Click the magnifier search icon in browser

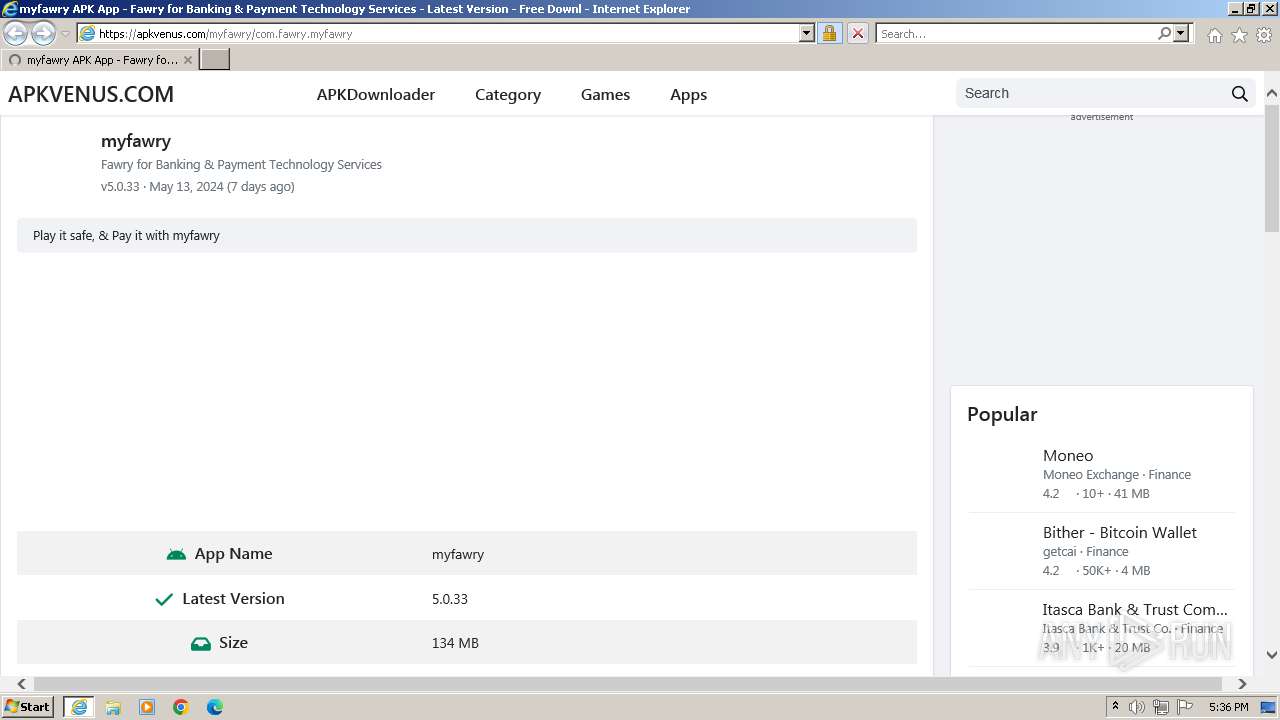coord(1164,33)
